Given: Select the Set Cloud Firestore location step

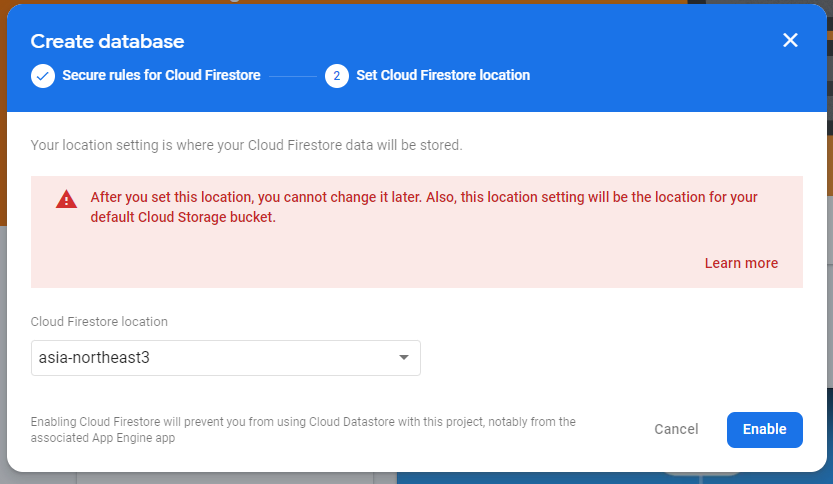Looking at the screenshot, I should (x=443, y=75).
